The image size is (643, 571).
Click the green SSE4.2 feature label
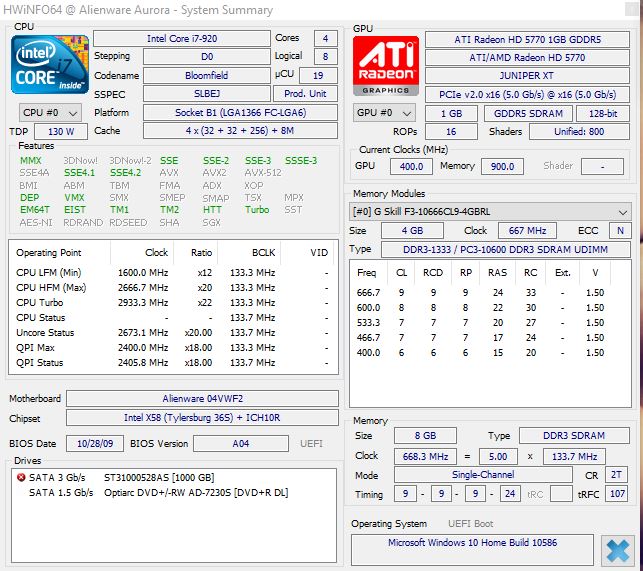tap(125, 173)
